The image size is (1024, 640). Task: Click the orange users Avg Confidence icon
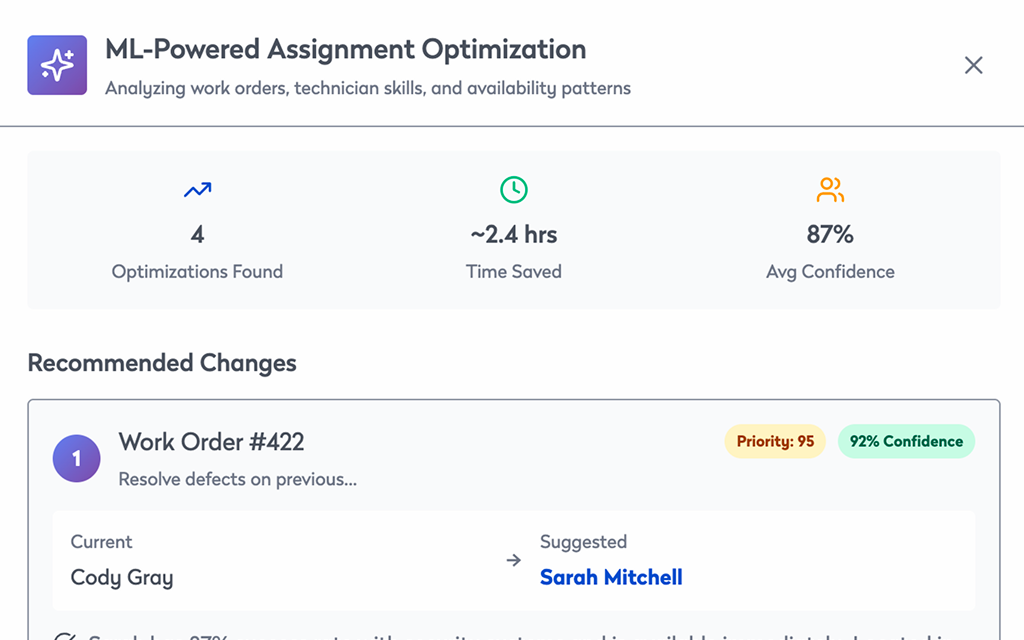tap(830, 190)
